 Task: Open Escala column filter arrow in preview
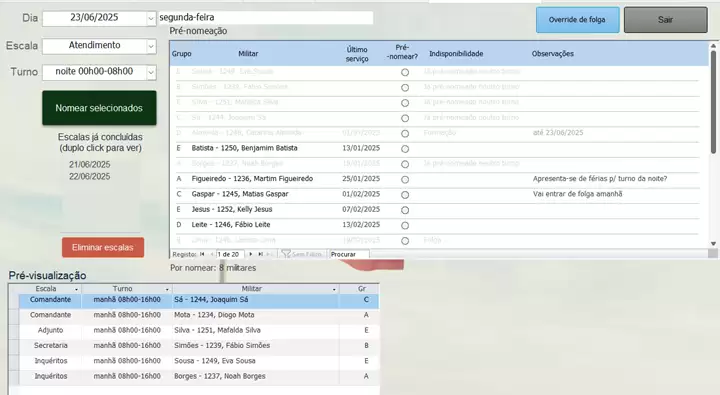[76, 289]
